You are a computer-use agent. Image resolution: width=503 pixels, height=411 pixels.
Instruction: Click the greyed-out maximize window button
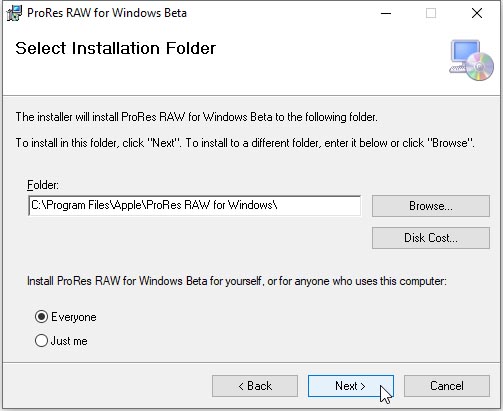point(431,13)
